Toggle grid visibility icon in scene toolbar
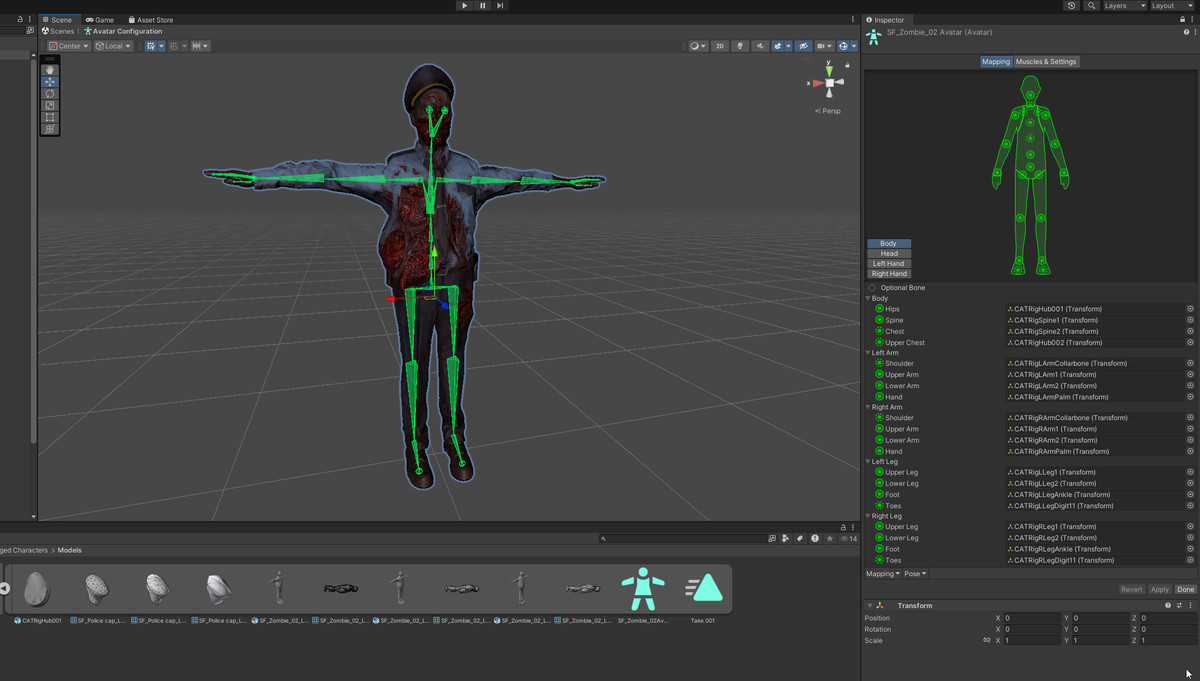The image size is (1200, 681). 153,46
